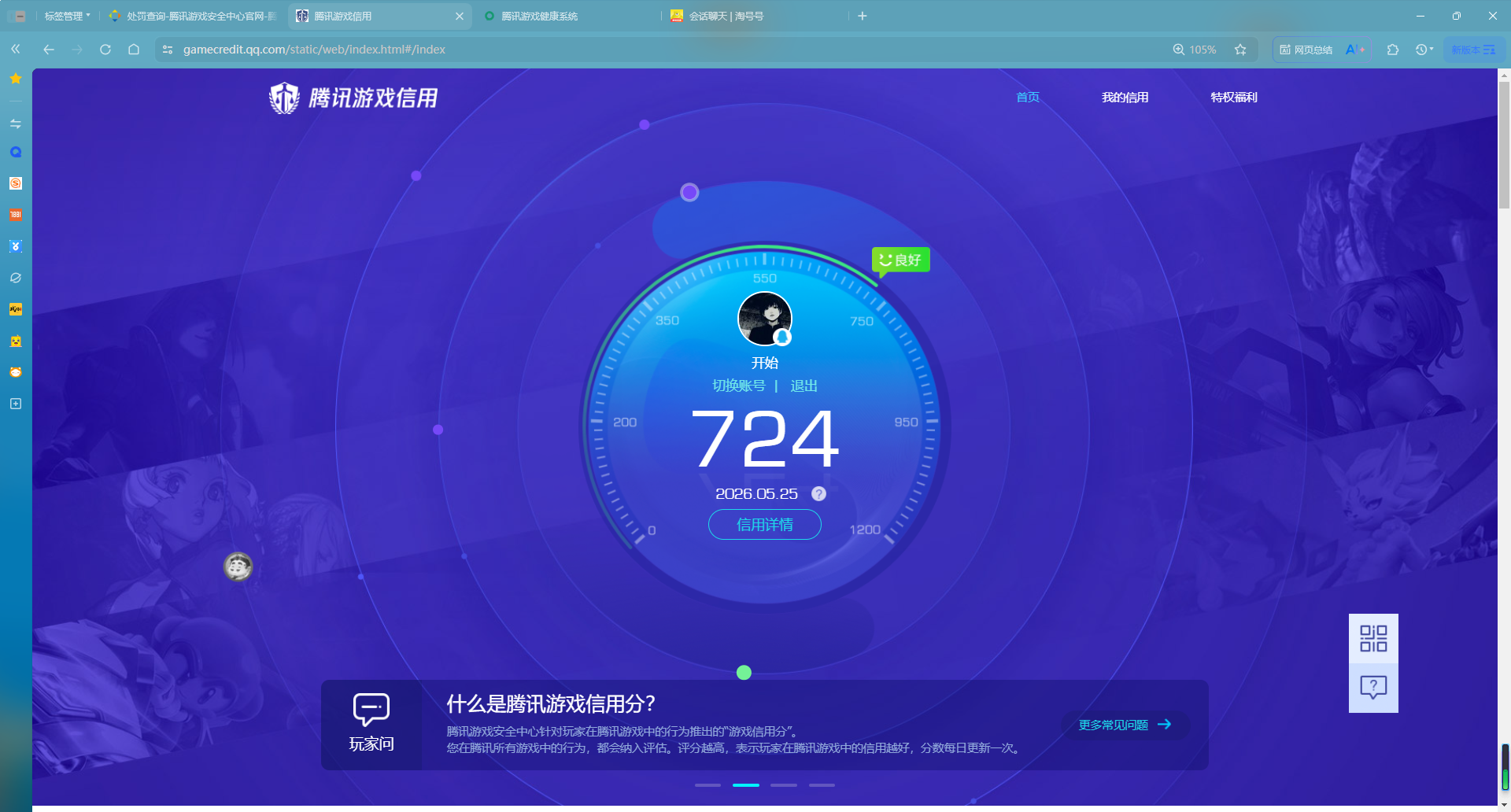Open the orange cat face sidebar icon
The image size is (1511, 812).
[16, 372]
